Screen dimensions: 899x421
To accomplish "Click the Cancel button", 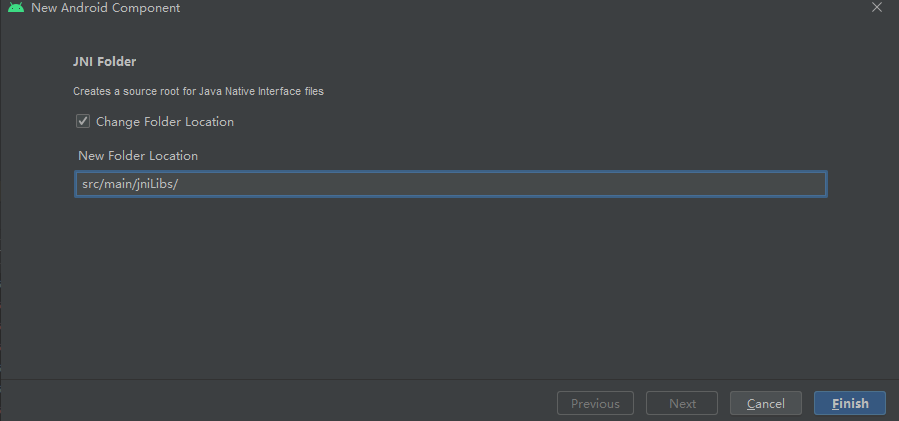I will [765, 403].
